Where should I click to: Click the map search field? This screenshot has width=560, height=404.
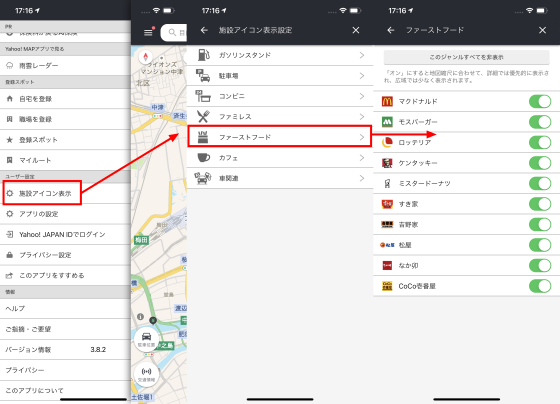pyautogui.click(x=174, y=33)
